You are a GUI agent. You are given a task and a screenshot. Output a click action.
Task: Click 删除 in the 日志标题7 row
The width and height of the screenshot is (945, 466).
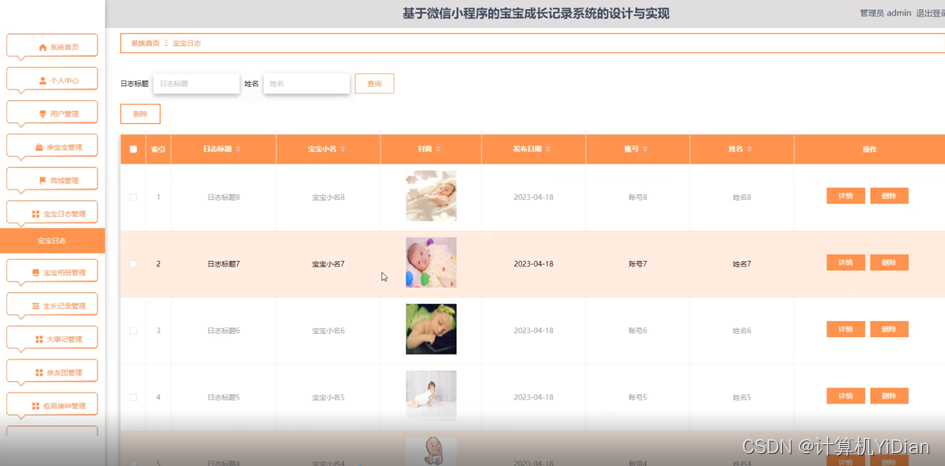[x=889, y=262]
